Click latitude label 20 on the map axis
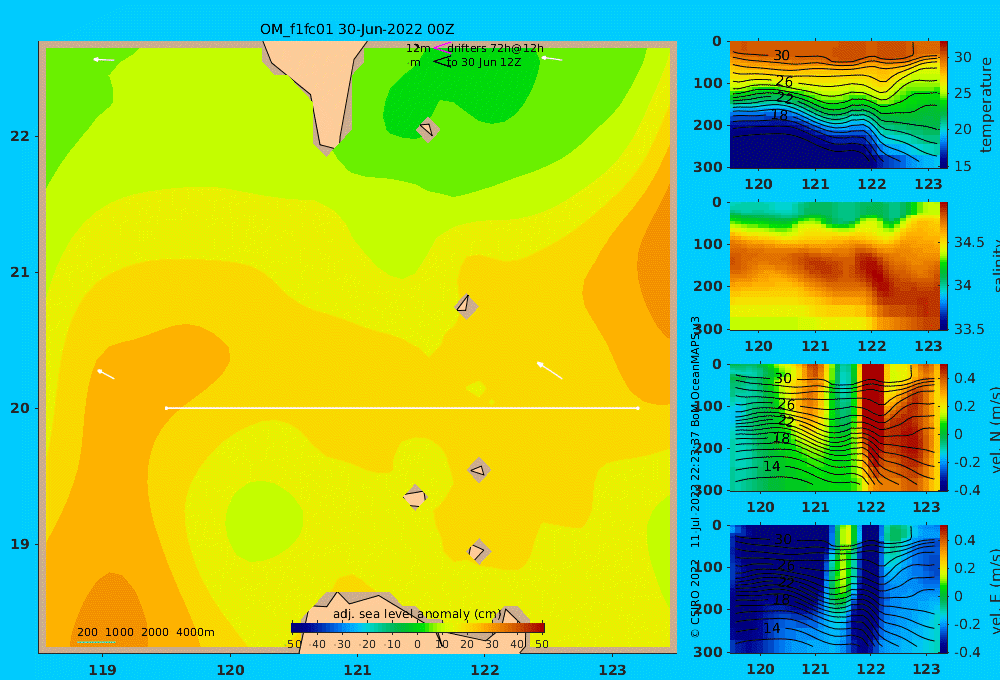Screen dimensions: 1000x680 [20, 408]
